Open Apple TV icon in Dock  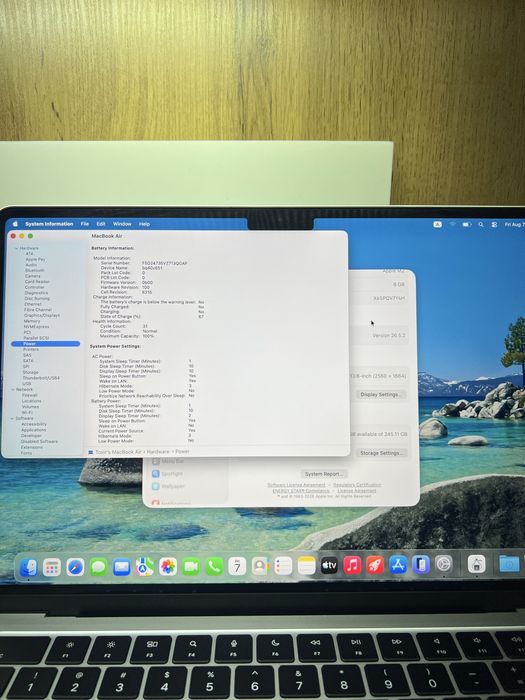pyautogui.click(x=329, y=566)
